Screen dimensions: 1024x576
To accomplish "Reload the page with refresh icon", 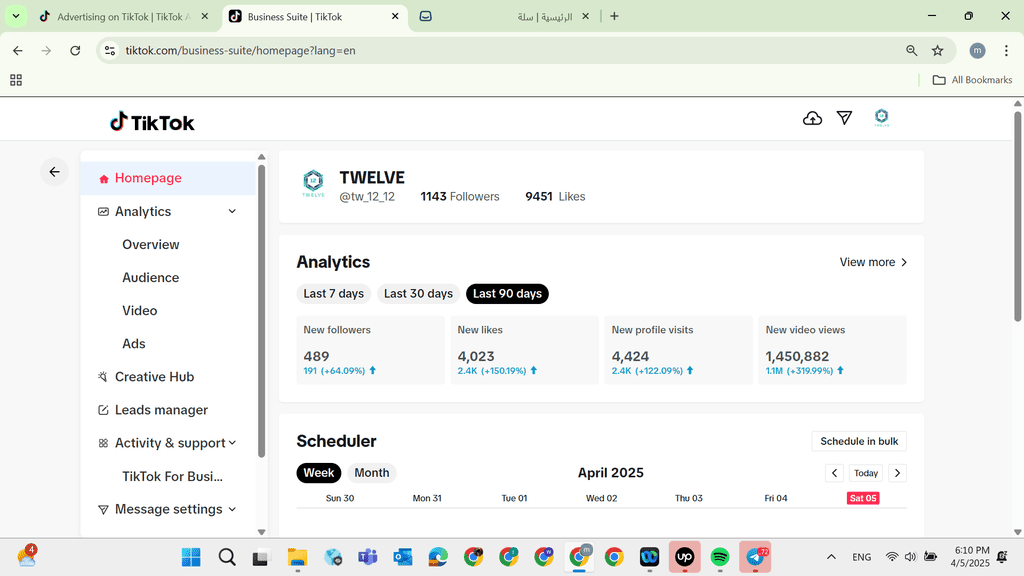I will pos(75,50).
